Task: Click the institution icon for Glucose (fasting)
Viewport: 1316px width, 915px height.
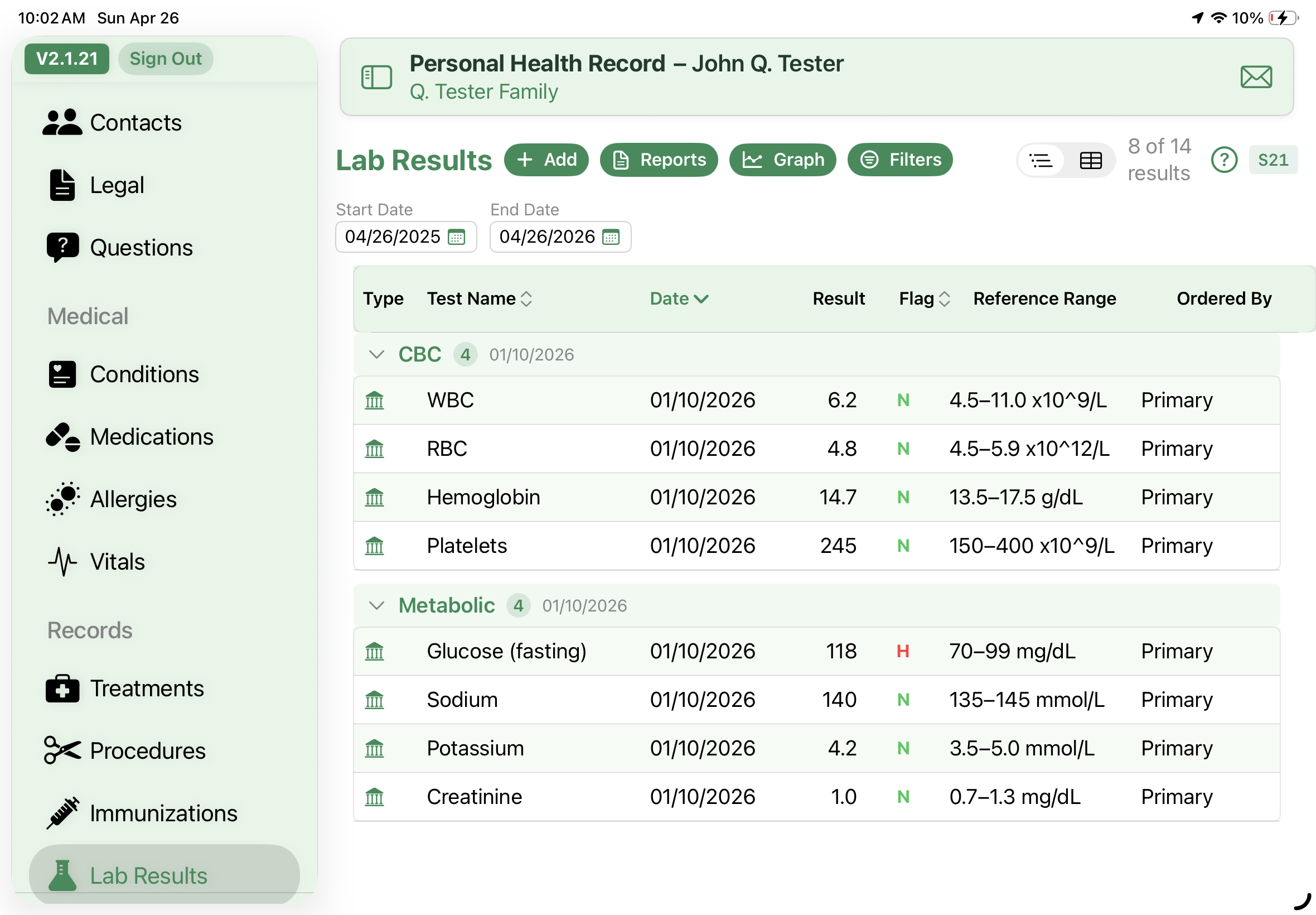Action: pyautogui.click(x=374, y=651)
